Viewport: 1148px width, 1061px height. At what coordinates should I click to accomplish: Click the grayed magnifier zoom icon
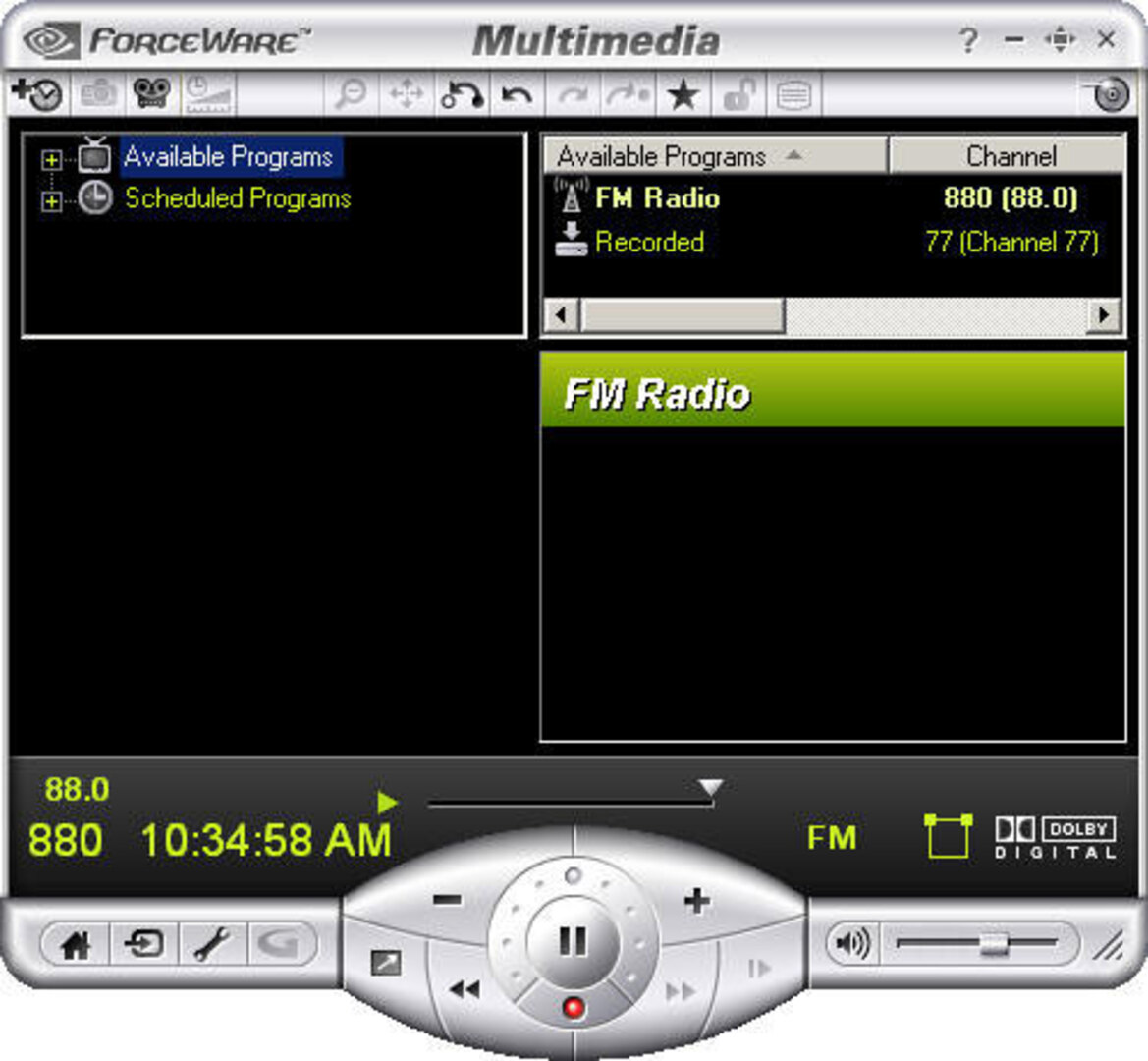pyautogui.click(x=351, y=93)
